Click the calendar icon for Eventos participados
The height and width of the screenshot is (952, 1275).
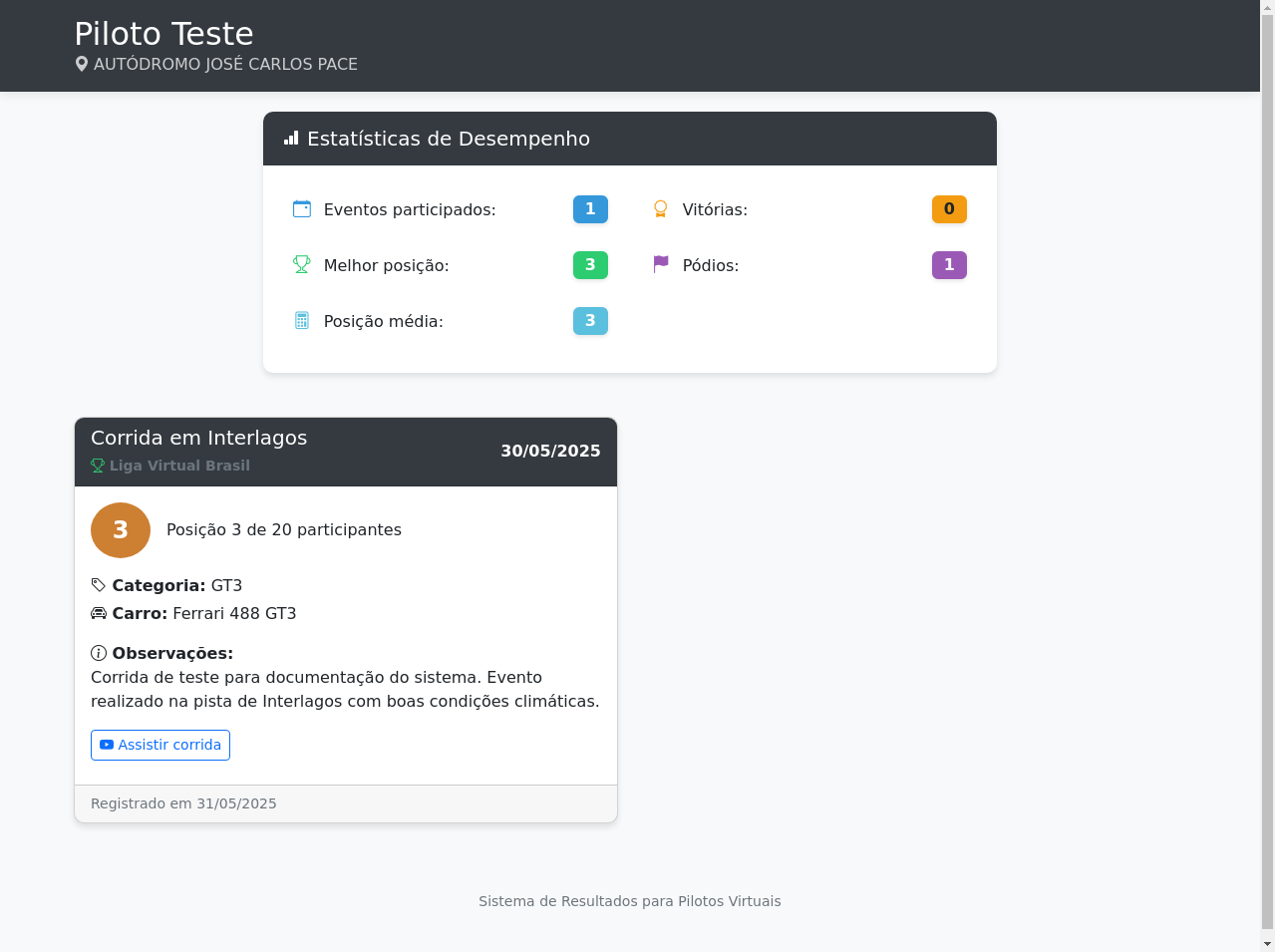coord(302,208)
